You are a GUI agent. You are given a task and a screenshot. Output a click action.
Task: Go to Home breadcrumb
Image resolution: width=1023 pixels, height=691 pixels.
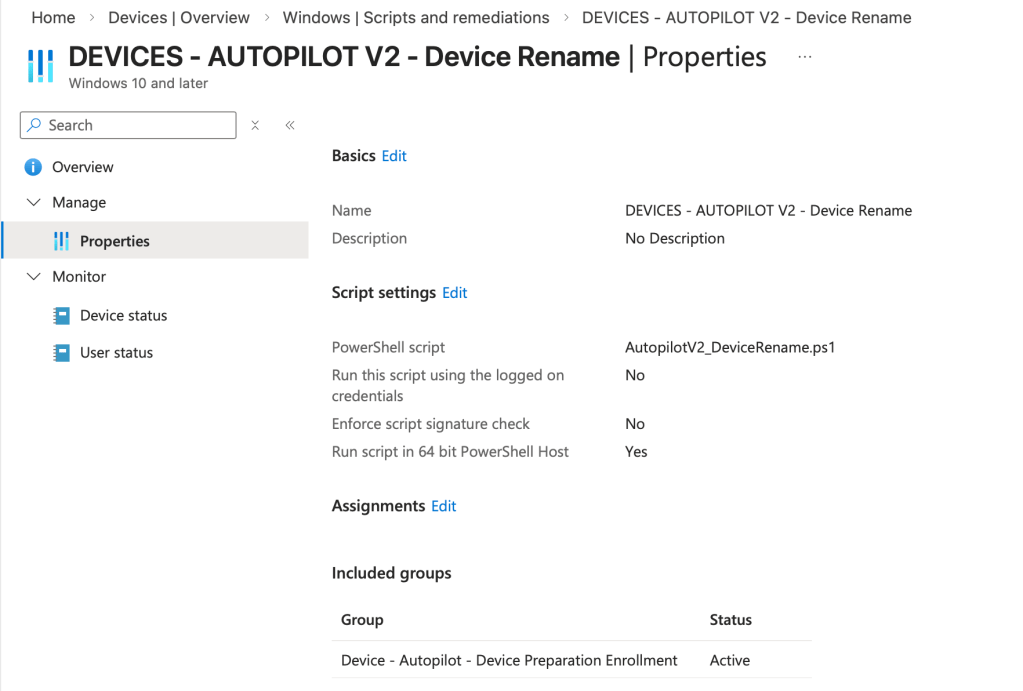click(53, 18)
